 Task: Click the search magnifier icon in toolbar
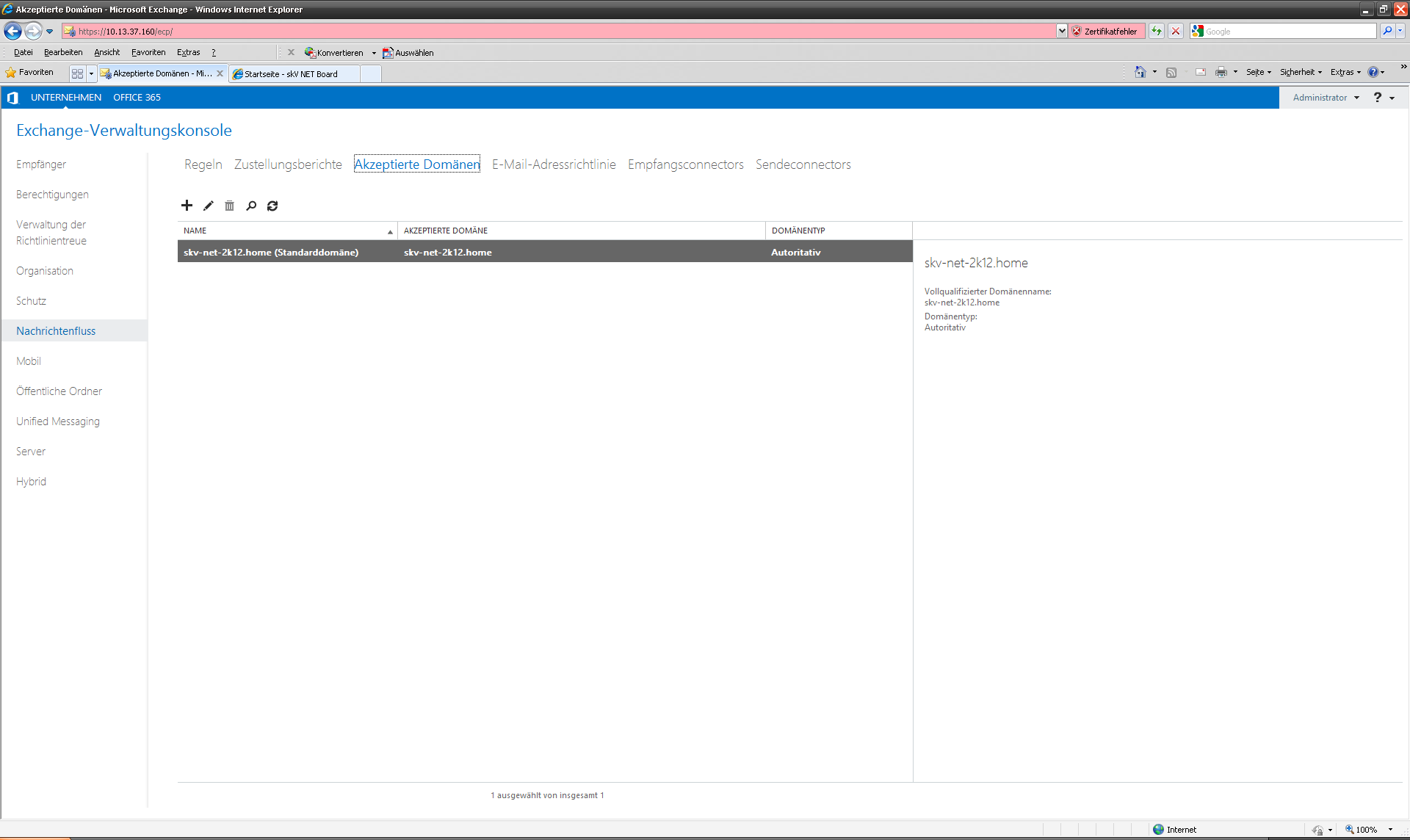[x=251, y=206]
